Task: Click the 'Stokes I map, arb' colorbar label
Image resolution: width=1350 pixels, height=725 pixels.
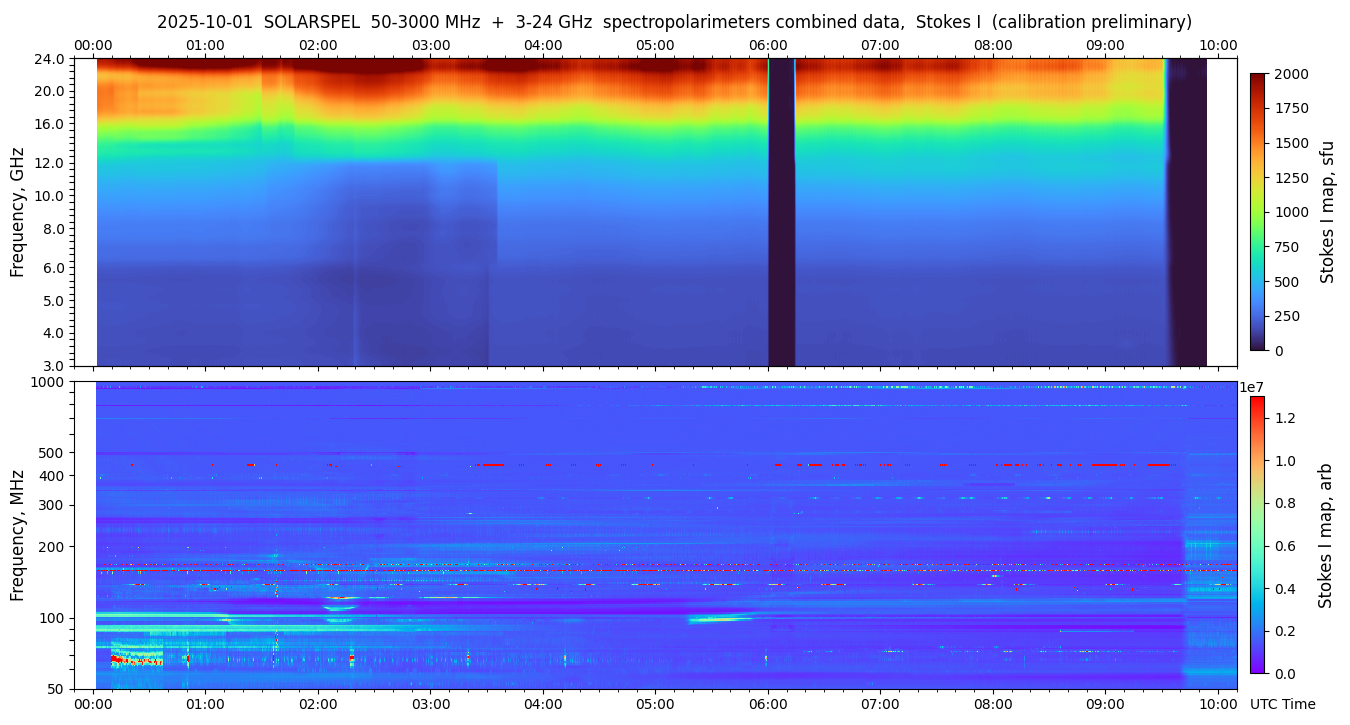Action: (1325, 534)
